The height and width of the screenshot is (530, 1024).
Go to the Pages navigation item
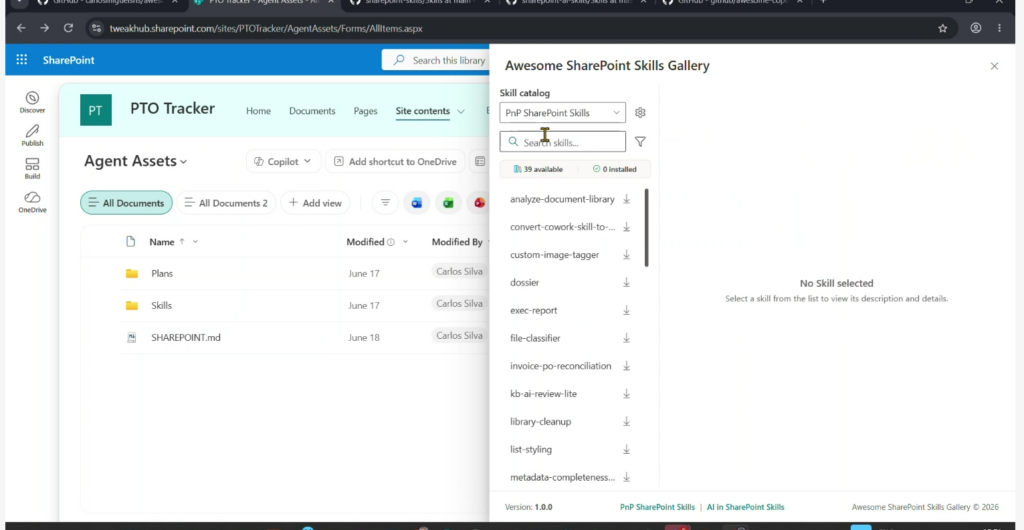pyautogui.click(x=365, y=111)
